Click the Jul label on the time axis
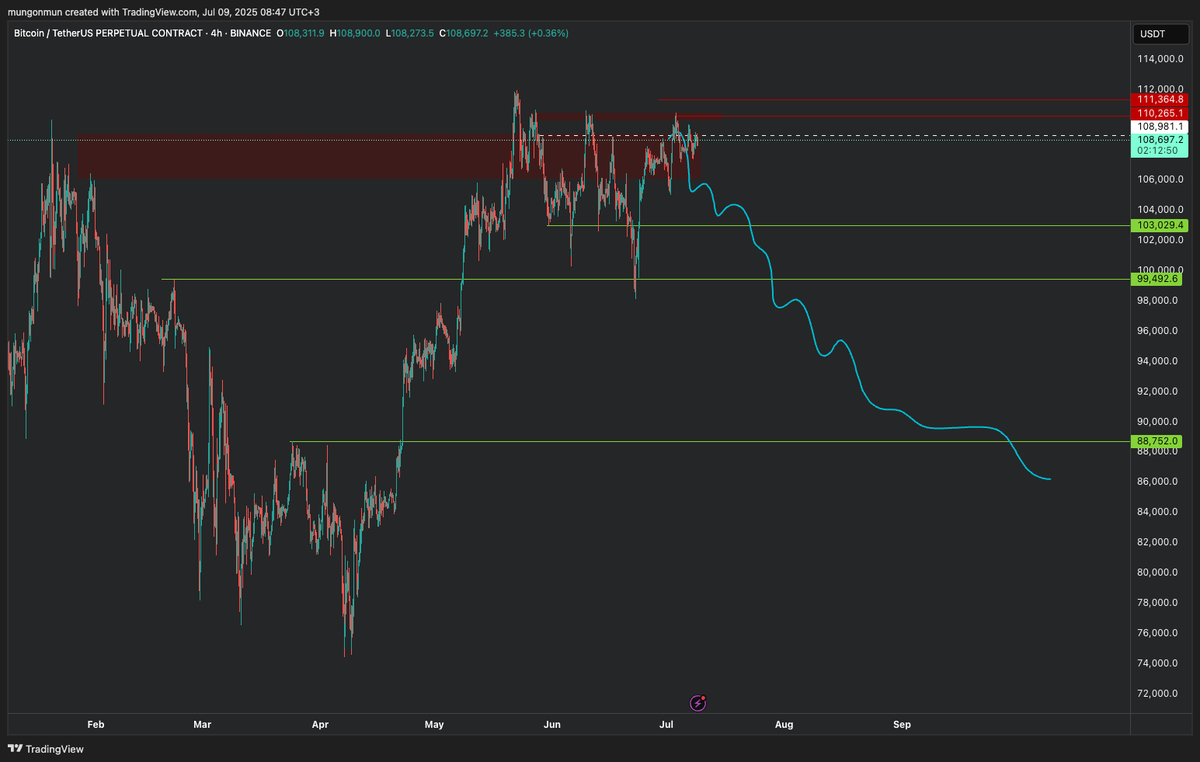Image resolution: width=1200 pixels, height=762 pixels. pos(666,722)
